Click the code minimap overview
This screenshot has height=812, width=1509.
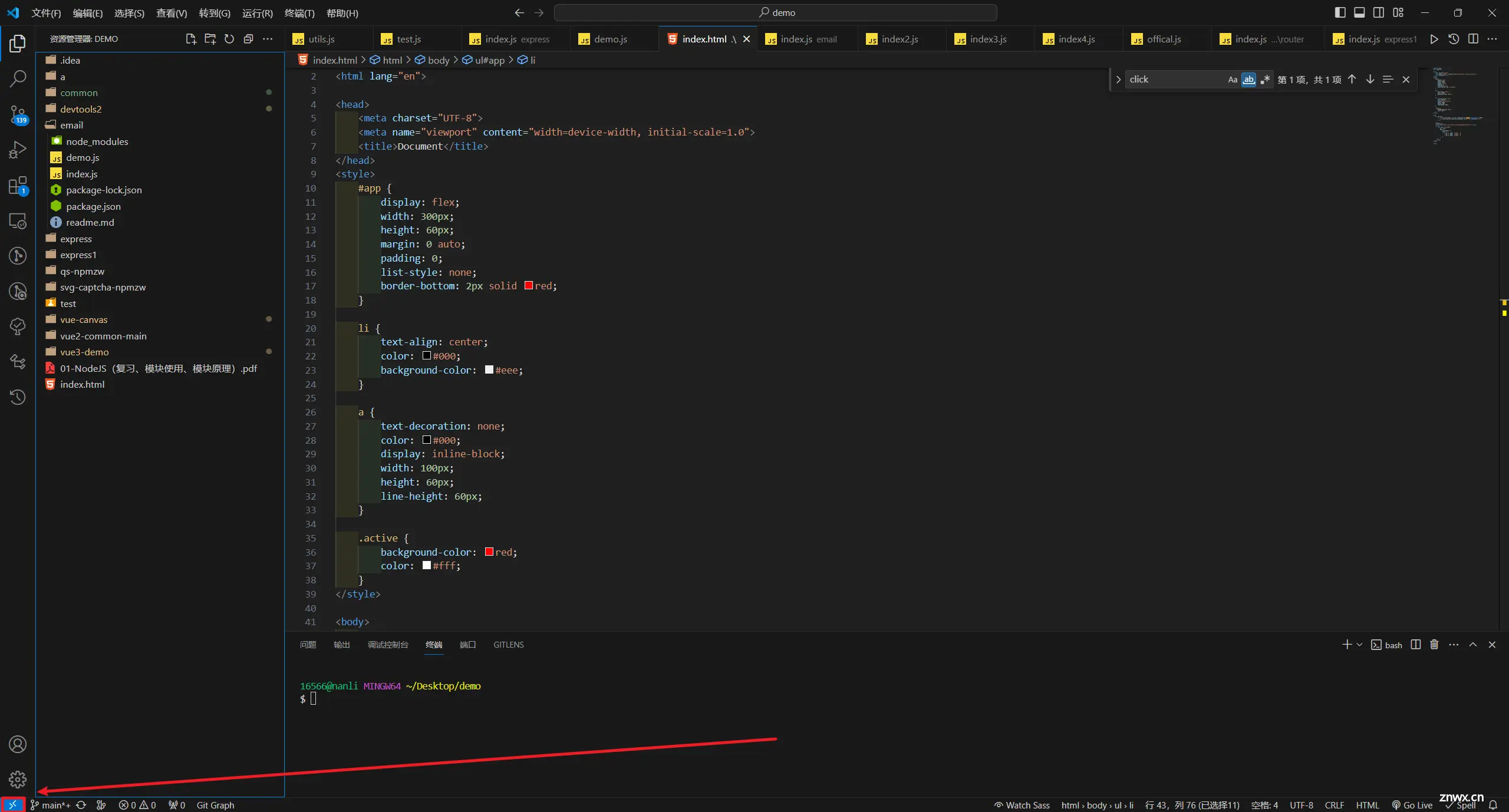[x=1464, y=106]
